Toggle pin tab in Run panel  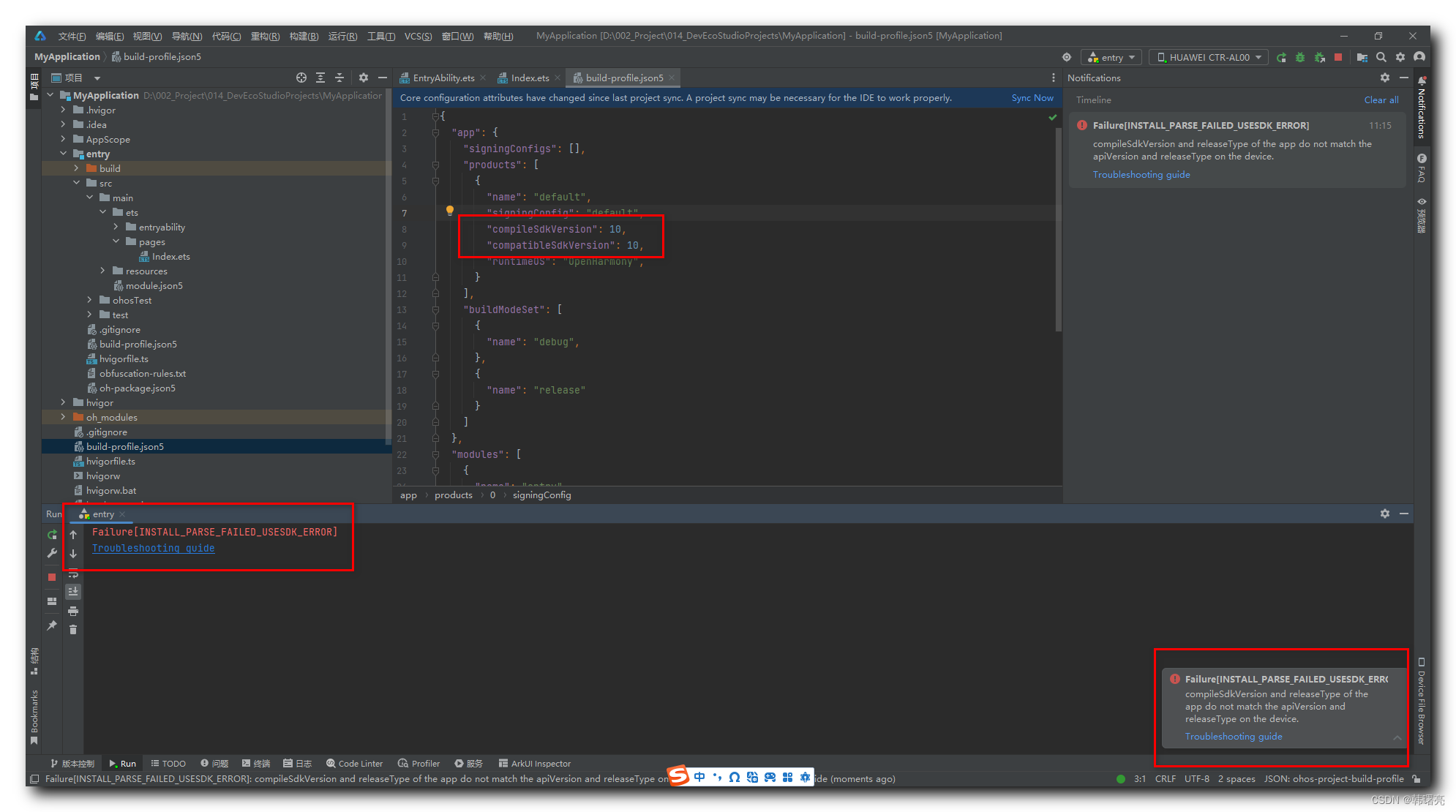tap(52, 625)
